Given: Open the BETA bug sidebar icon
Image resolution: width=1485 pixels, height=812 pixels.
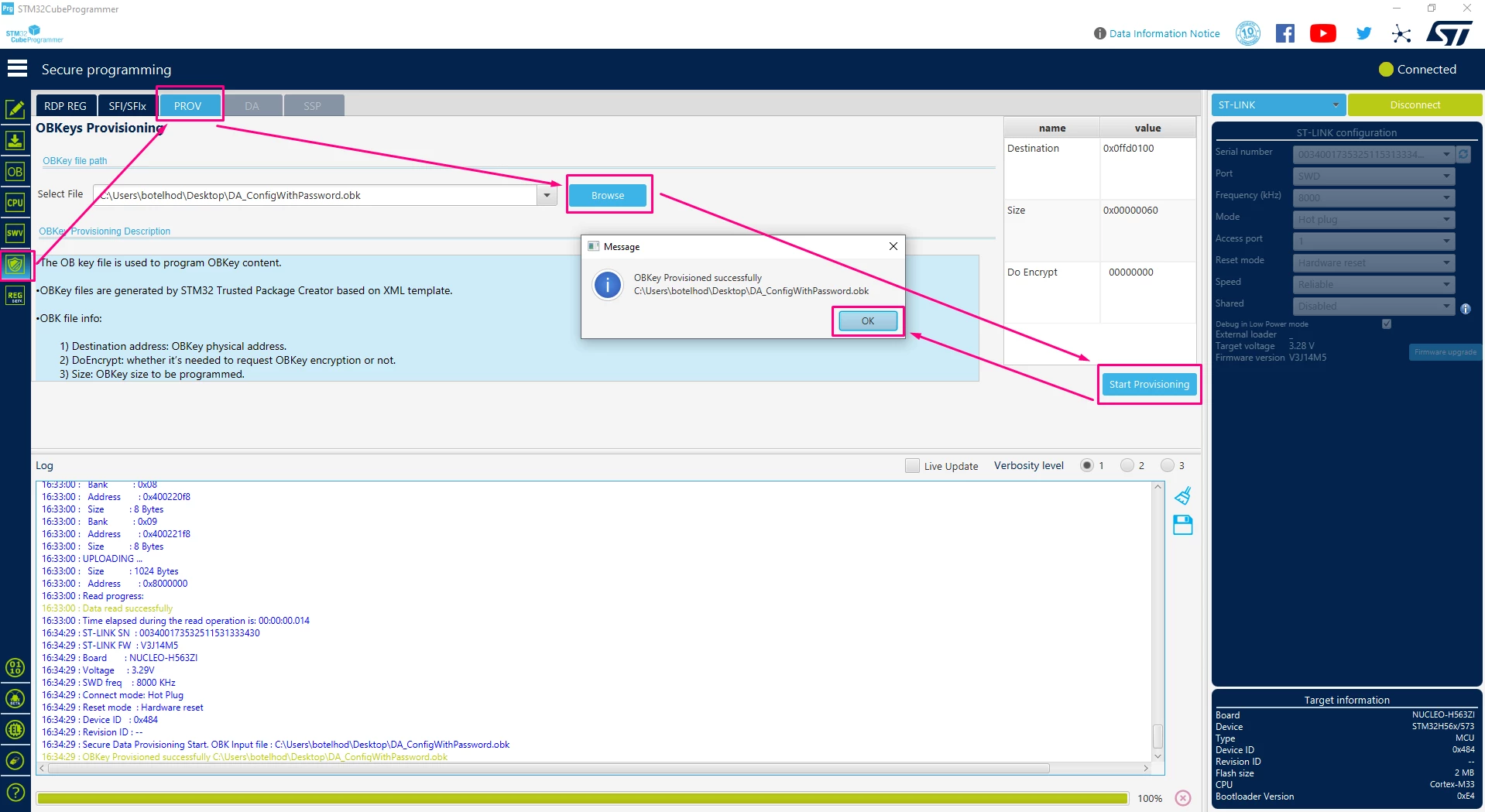Looking at the screenshot, I should pyautogui.click(x=15, y=698).
